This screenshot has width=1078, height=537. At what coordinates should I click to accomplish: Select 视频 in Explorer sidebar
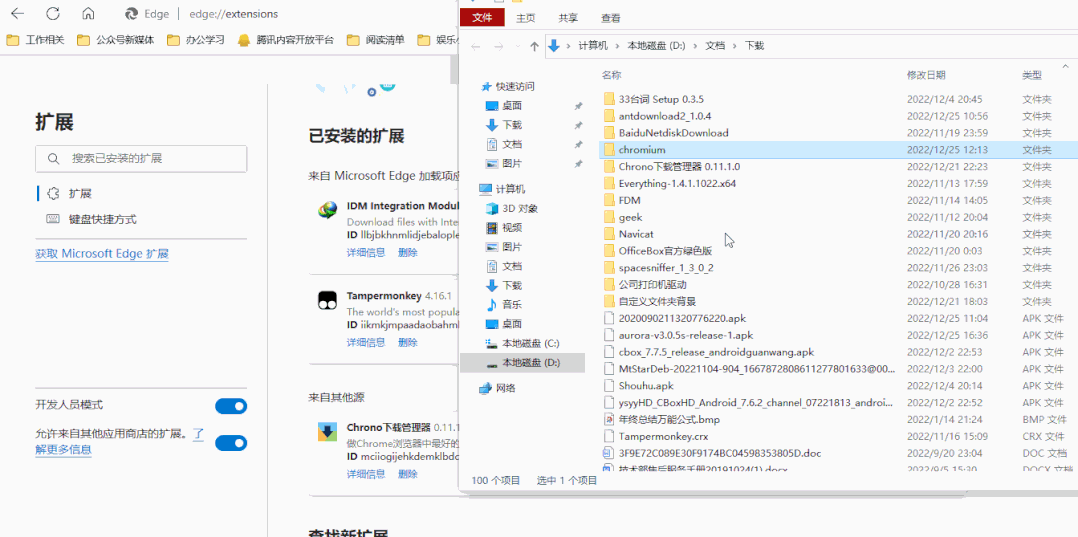click(x=504, y=228)
